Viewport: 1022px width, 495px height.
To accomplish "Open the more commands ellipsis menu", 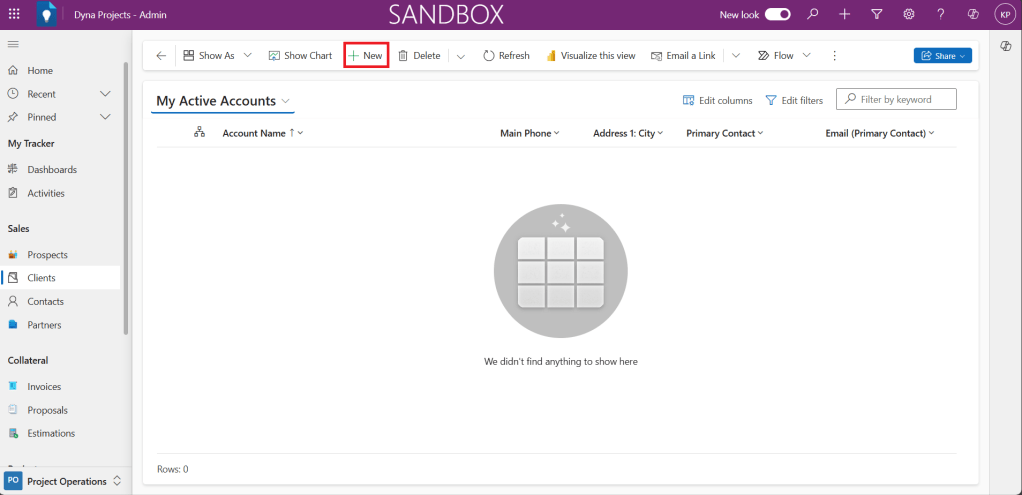I will tap(835, 56).
